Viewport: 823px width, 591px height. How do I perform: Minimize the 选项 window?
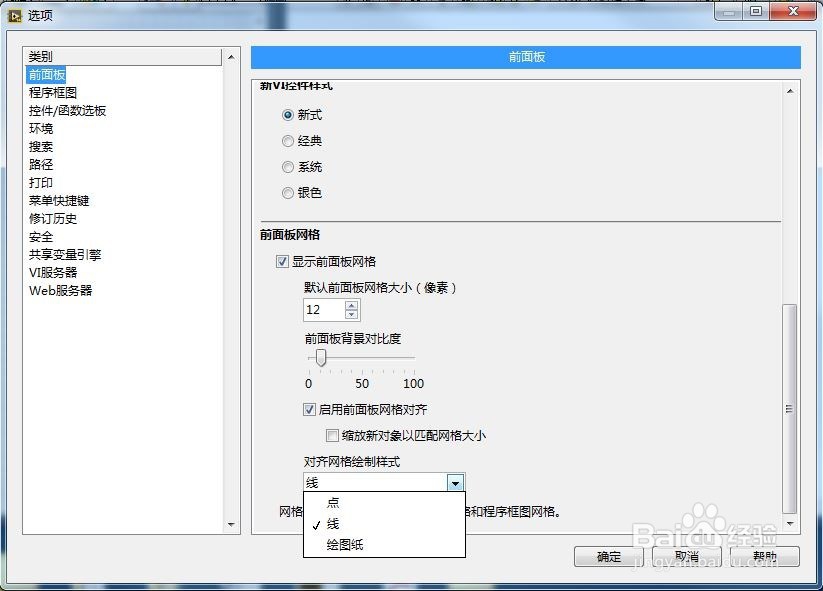click(x=729, y=11)
